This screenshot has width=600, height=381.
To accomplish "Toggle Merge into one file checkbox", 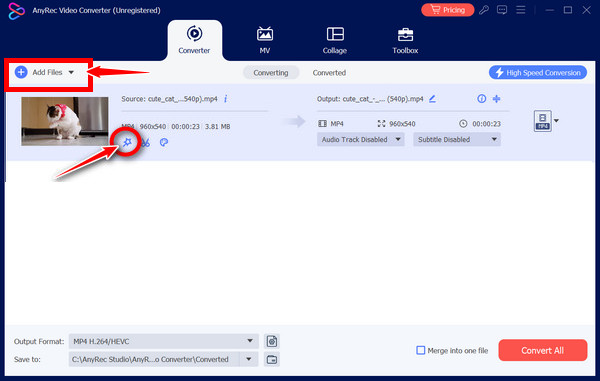I will click(x=421, y=350).
